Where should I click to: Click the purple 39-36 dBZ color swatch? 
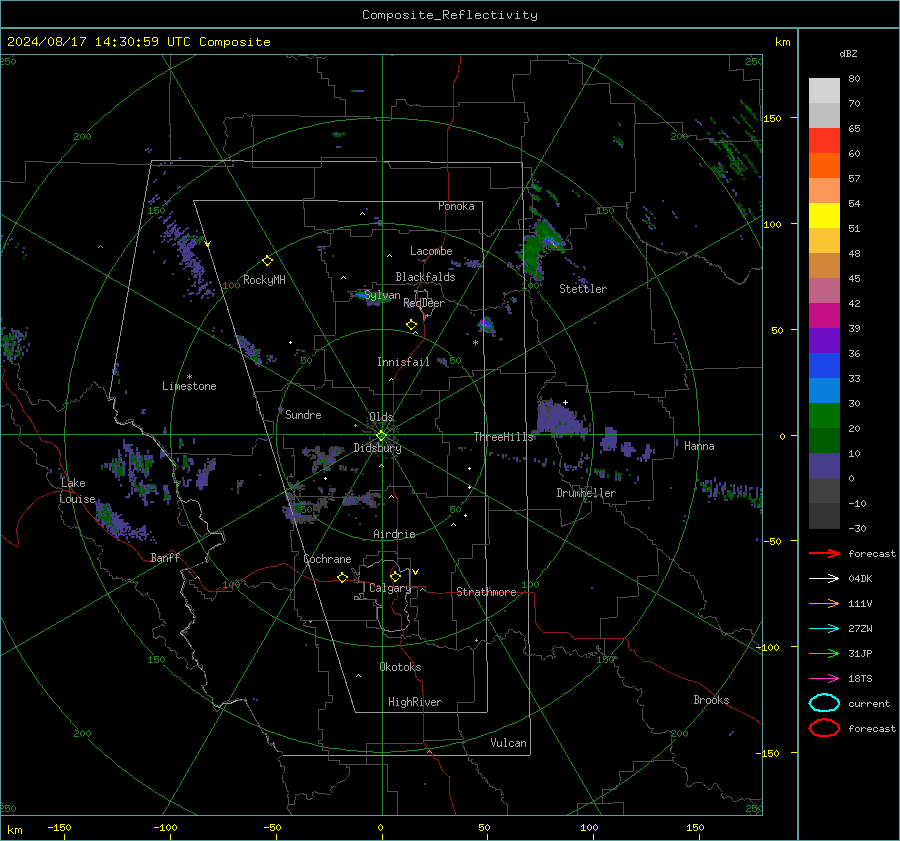(824, 340)
